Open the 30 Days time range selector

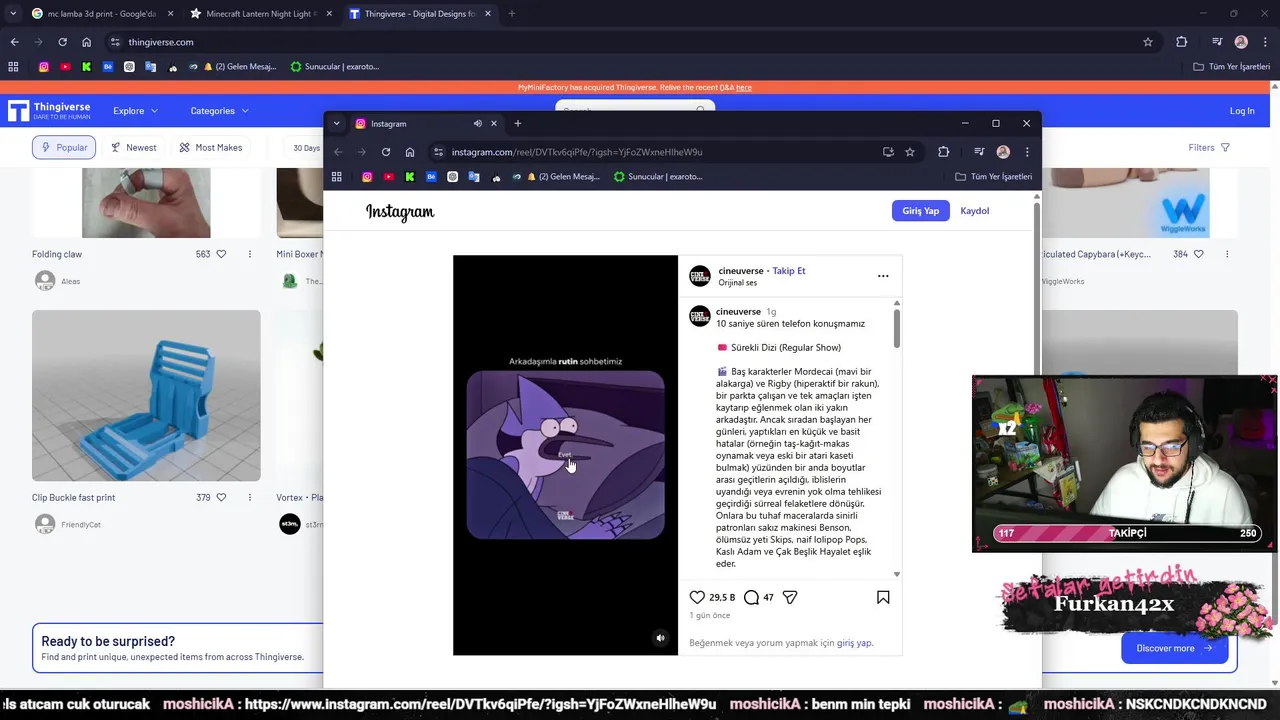tap(306, 148)
